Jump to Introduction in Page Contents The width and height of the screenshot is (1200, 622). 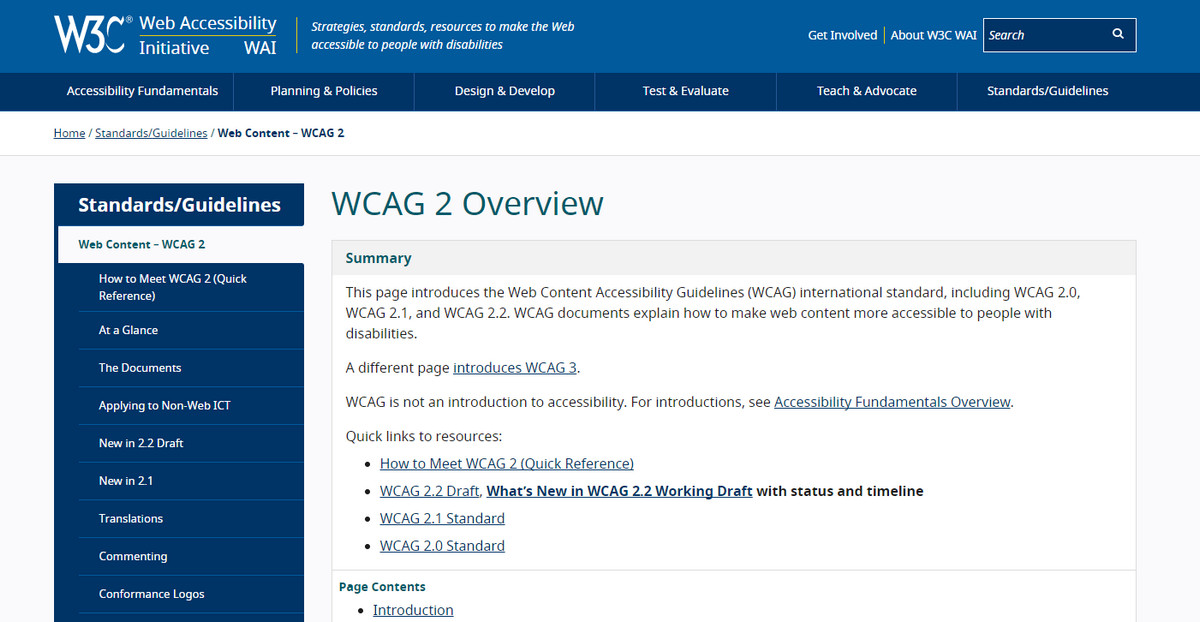(413, 610)
